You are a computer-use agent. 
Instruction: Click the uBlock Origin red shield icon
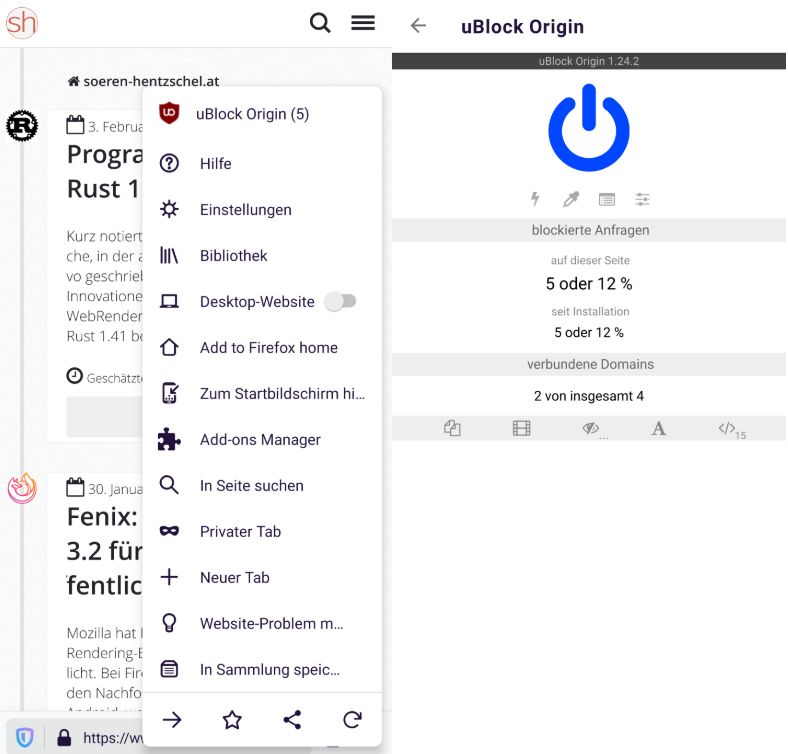pos(169,113)
